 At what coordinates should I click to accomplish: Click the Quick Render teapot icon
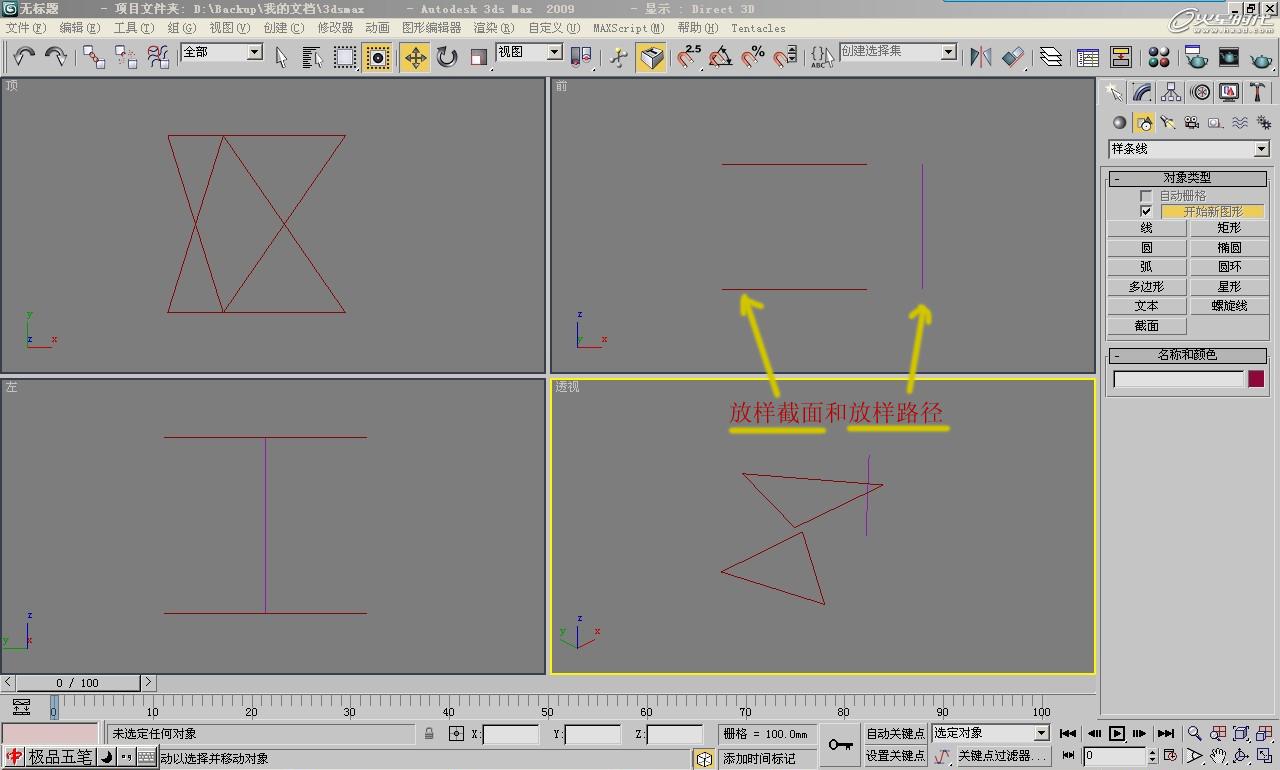(x=1262, y=57)
